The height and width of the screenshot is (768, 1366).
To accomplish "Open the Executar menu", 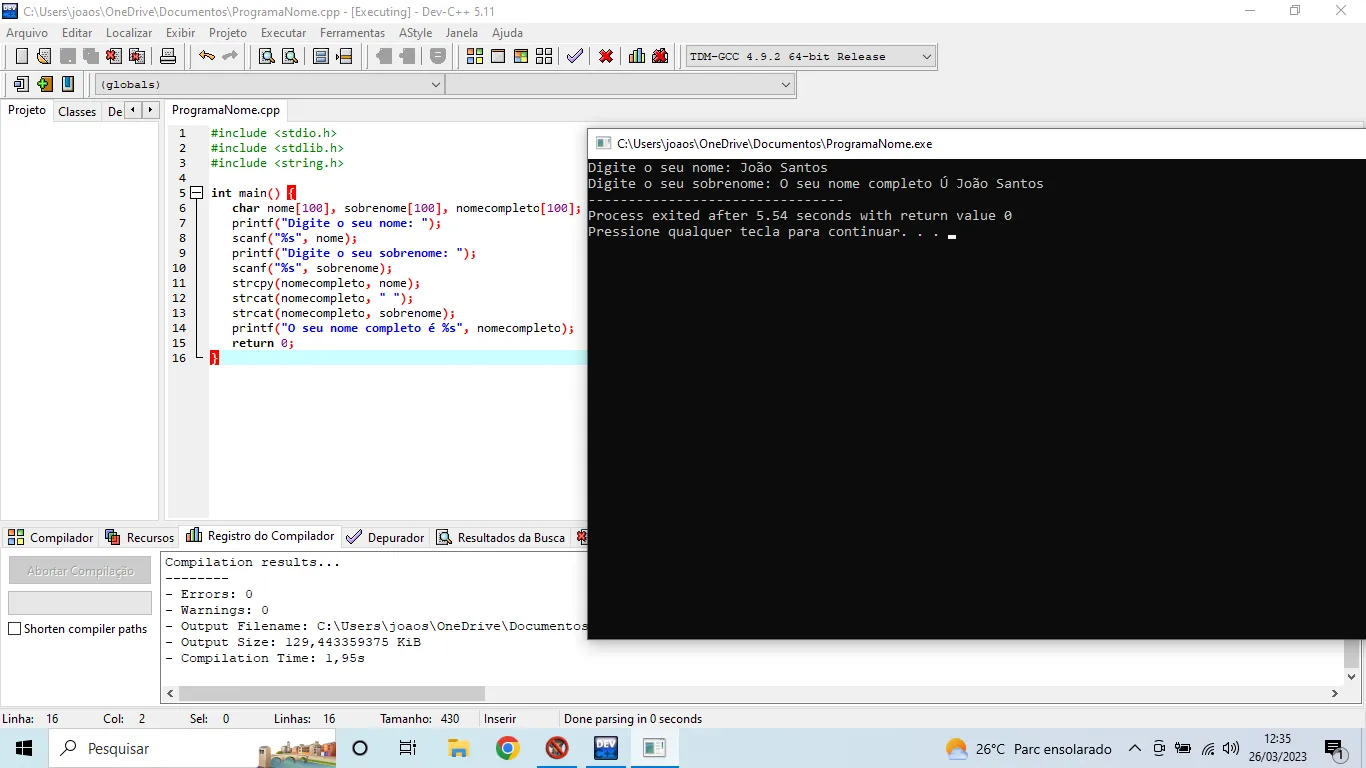I will [283, 33].
